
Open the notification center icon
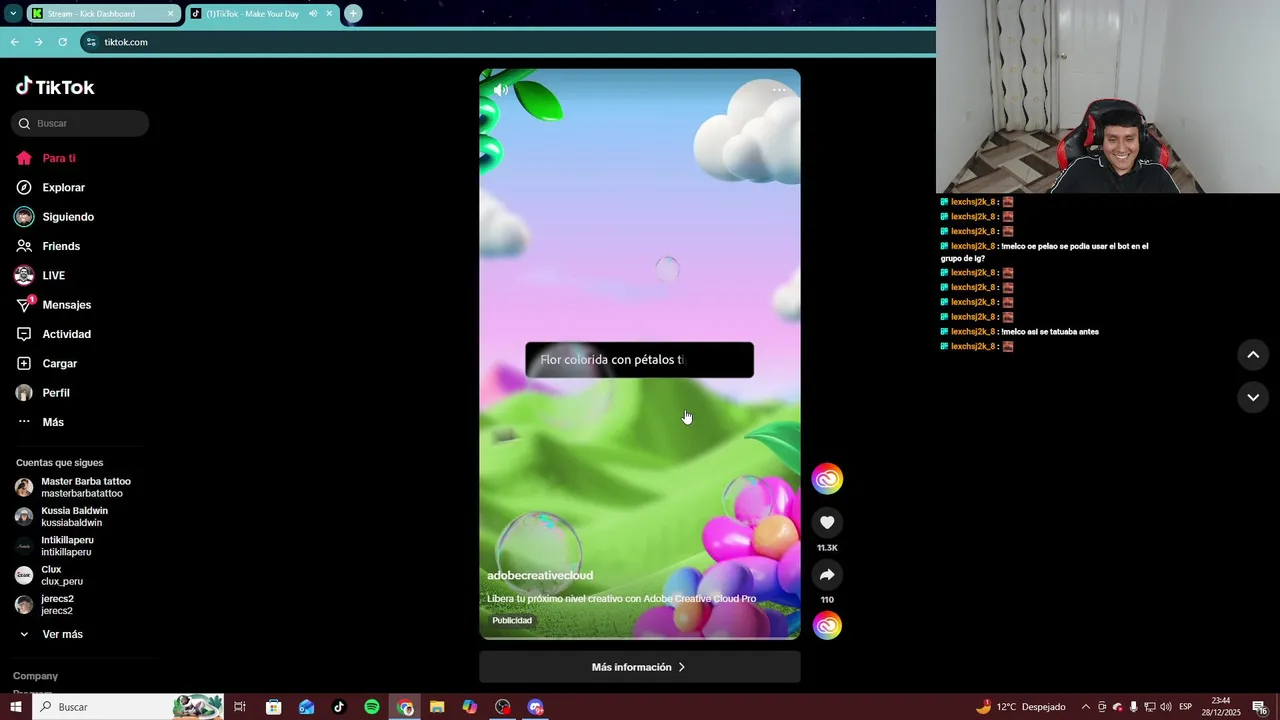(x=1261, y=707)
